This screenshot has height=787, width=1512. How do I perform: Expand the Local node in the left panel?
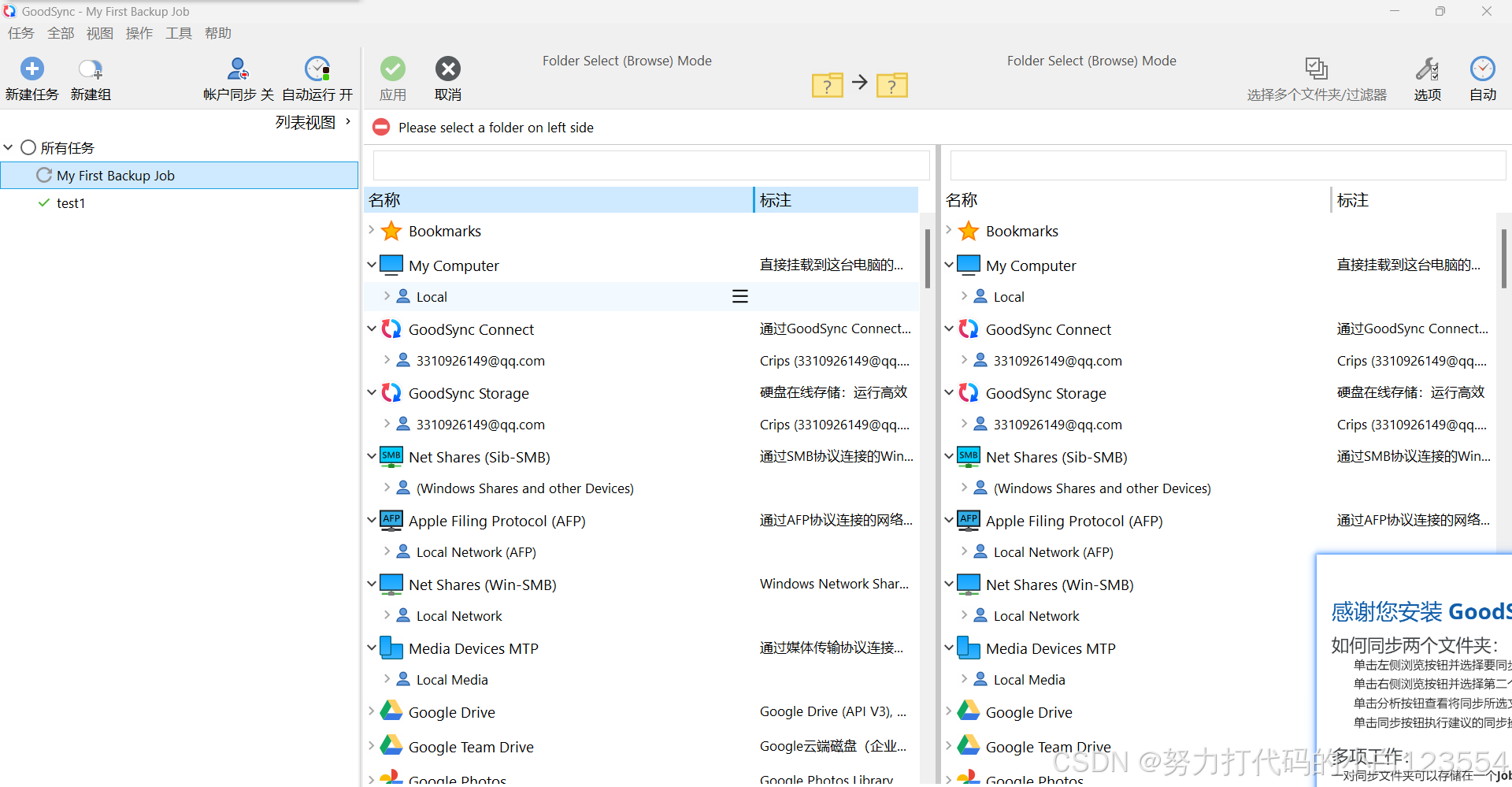(x=387, y=296)
